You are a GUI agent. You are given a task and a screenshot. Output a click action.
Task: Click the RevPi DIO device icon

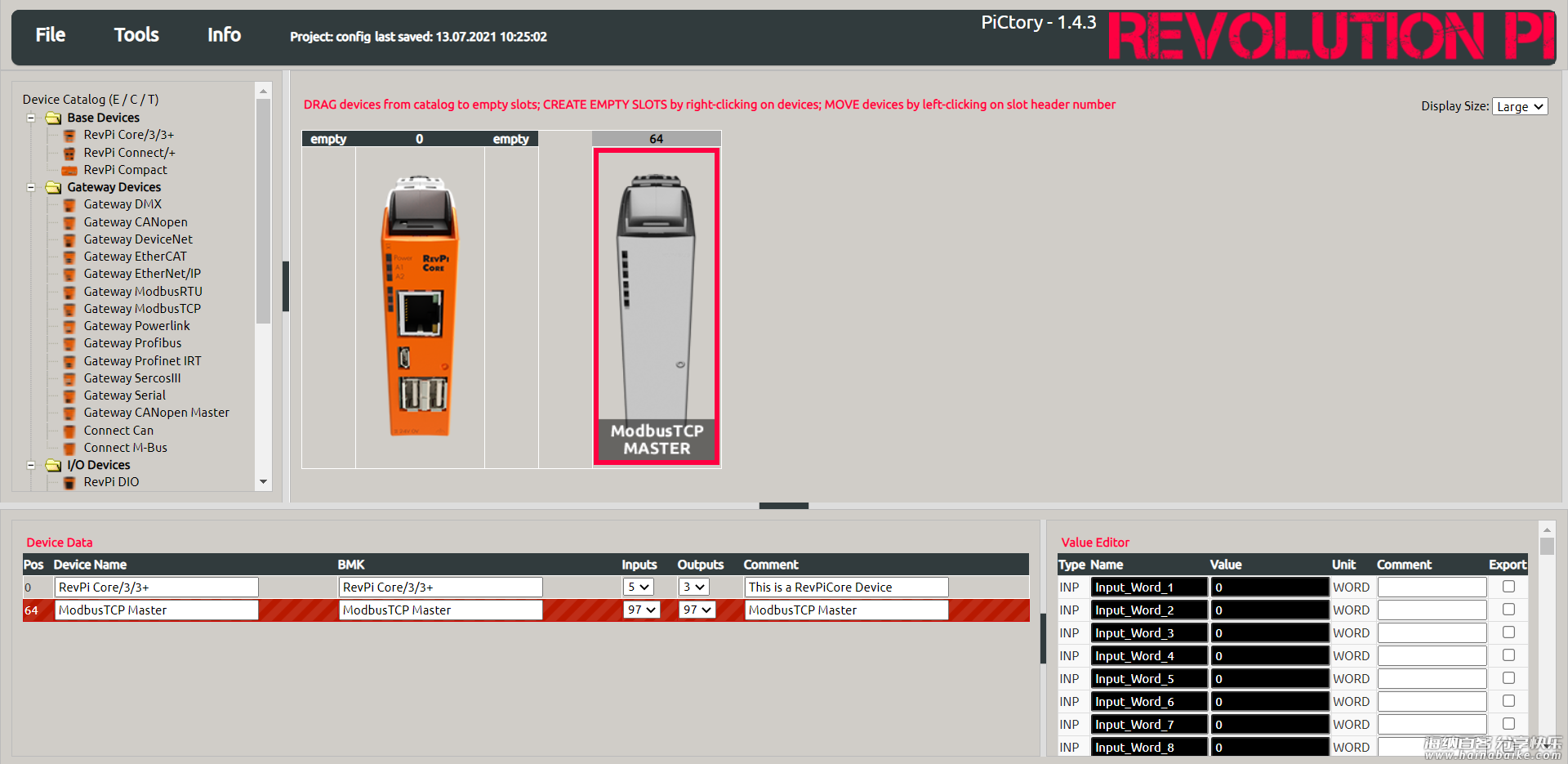click(70, 482)
